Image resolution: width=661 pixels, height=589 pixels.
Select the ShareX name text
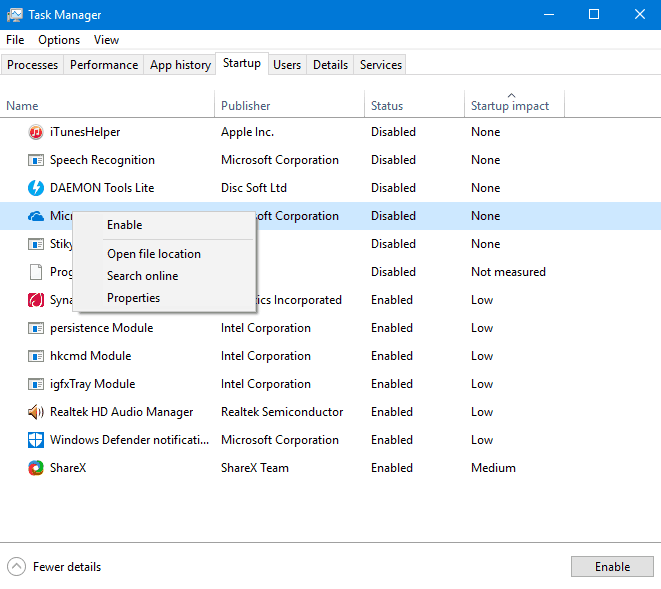[68, 468]
